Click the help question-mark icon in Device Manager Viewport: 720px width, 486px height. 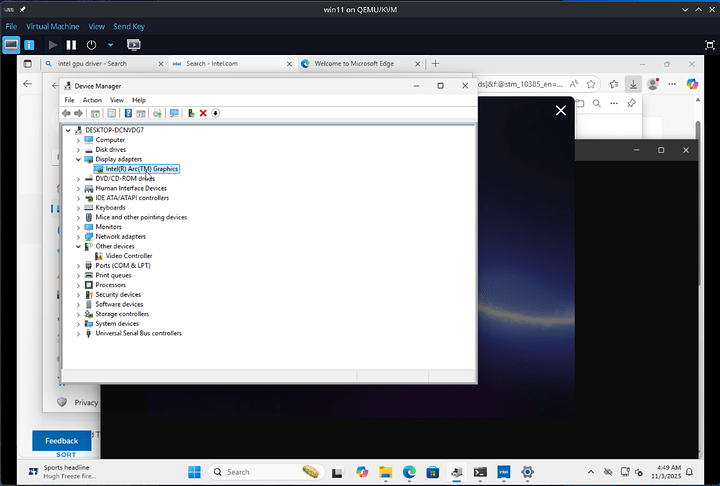[x=128, y=113]
